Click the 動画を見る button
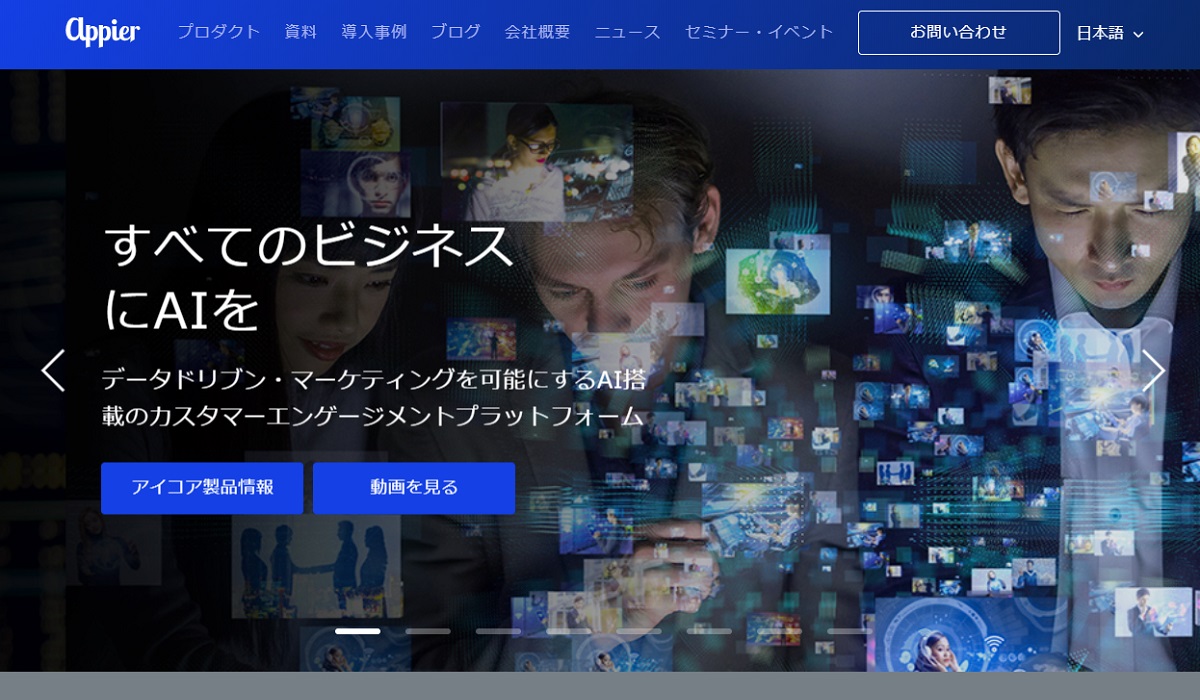This screenshot has width=1200, height=700. (x=414, y=488)
